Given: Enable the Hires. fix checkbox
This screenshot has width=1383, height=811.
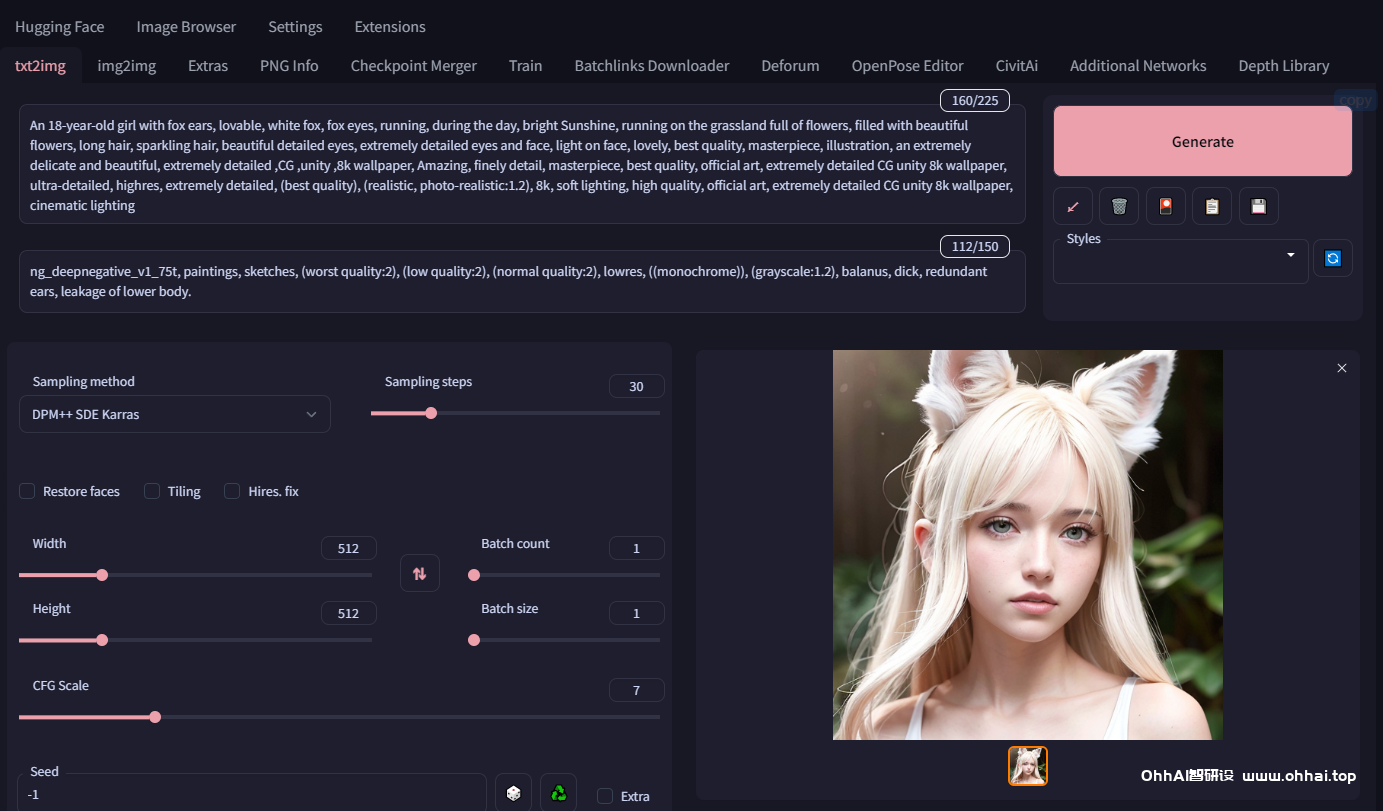Looking at the screenshot, I should 232,491.
